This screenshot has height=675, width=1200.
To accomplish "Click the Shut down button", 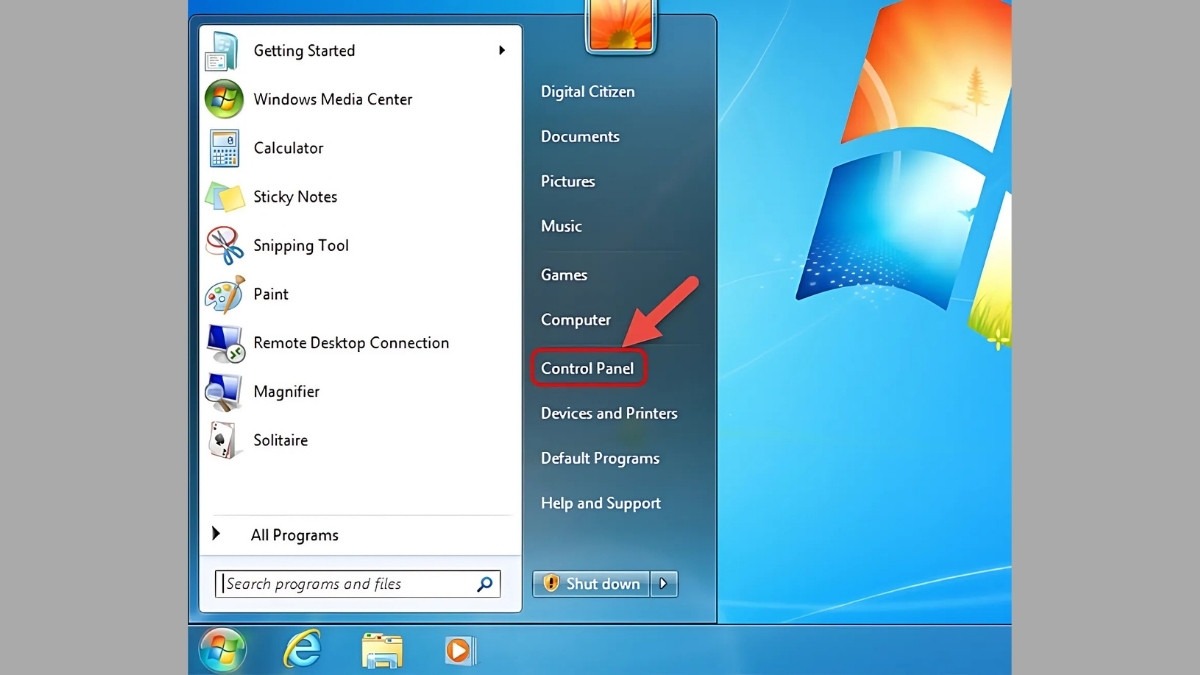I will [x=591, y=584].
